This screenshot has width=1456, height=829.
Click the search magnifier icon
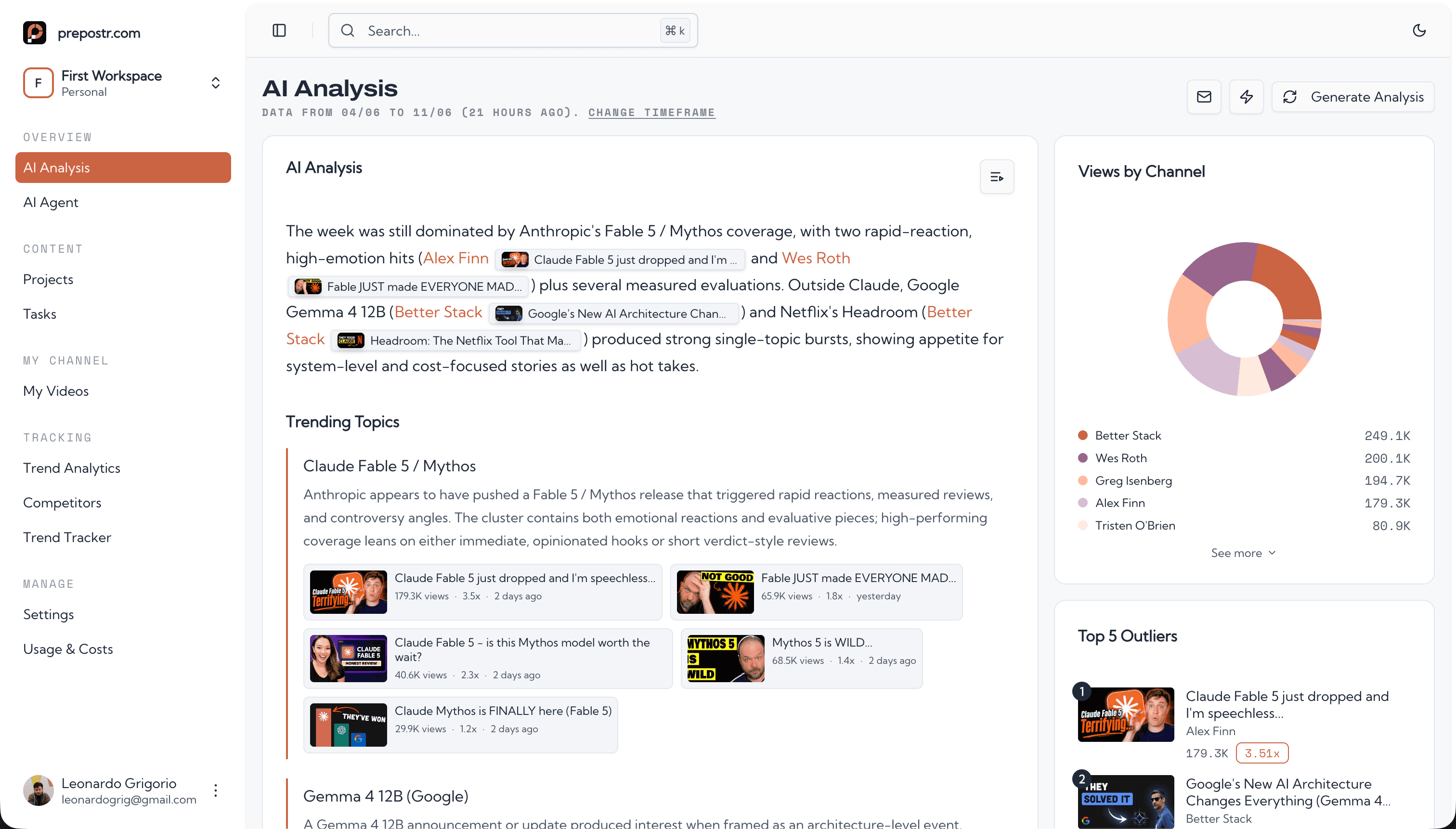[347, 30]
